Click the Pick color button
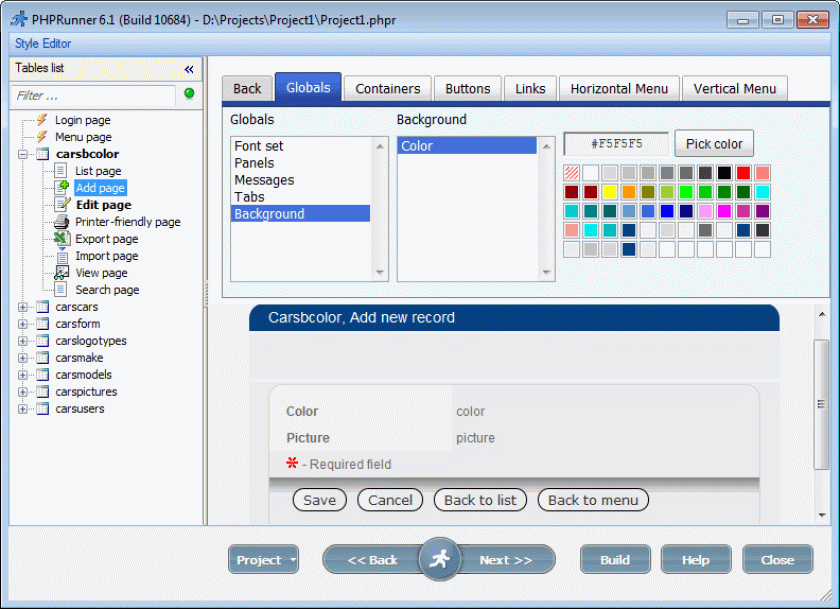Image resolution: width=840 pixels, height=609 pixels. point(714,144)
